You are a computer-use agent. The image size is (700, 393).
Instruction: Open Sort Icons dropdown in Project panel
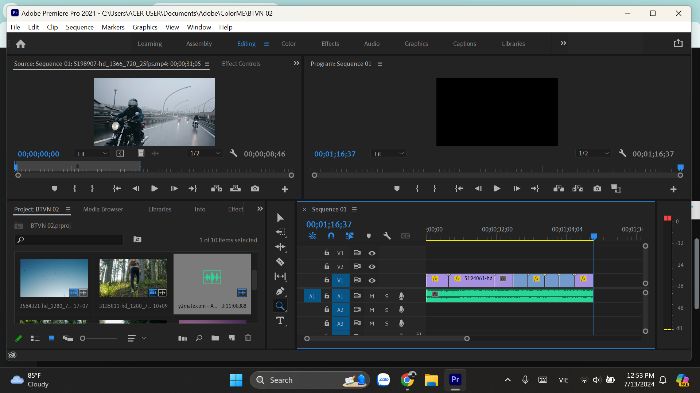click(x=137, y=339)
